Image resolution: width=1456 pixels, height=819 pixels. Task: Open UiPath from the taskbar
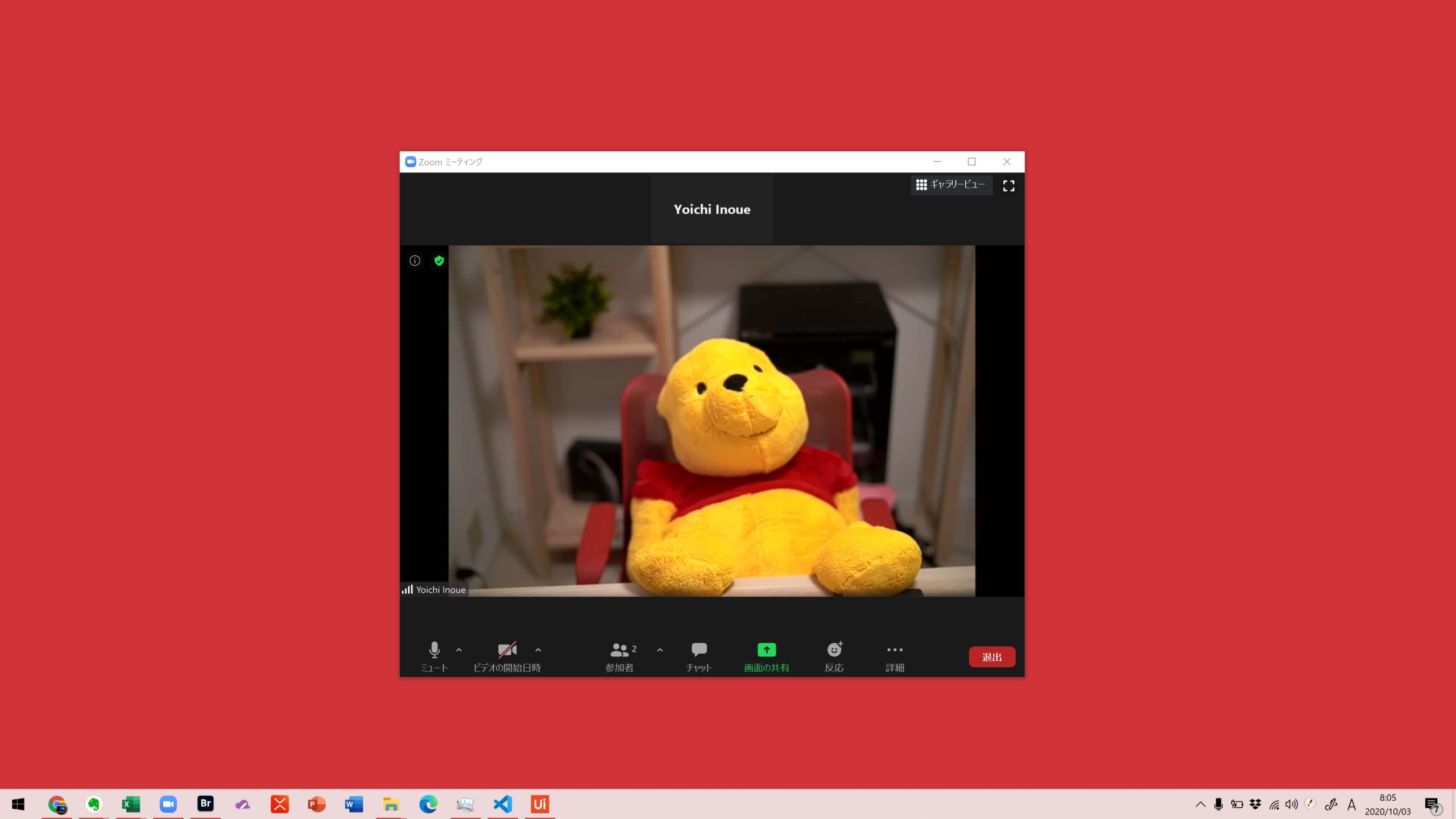pos(540,804)
